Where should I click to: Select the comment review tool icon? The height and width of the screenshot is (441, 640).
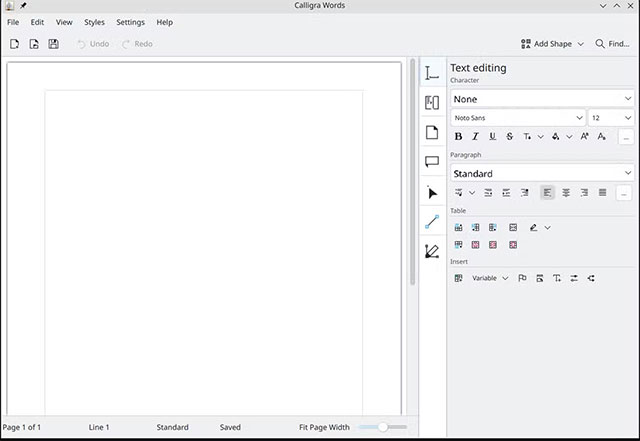click(432, 162)
